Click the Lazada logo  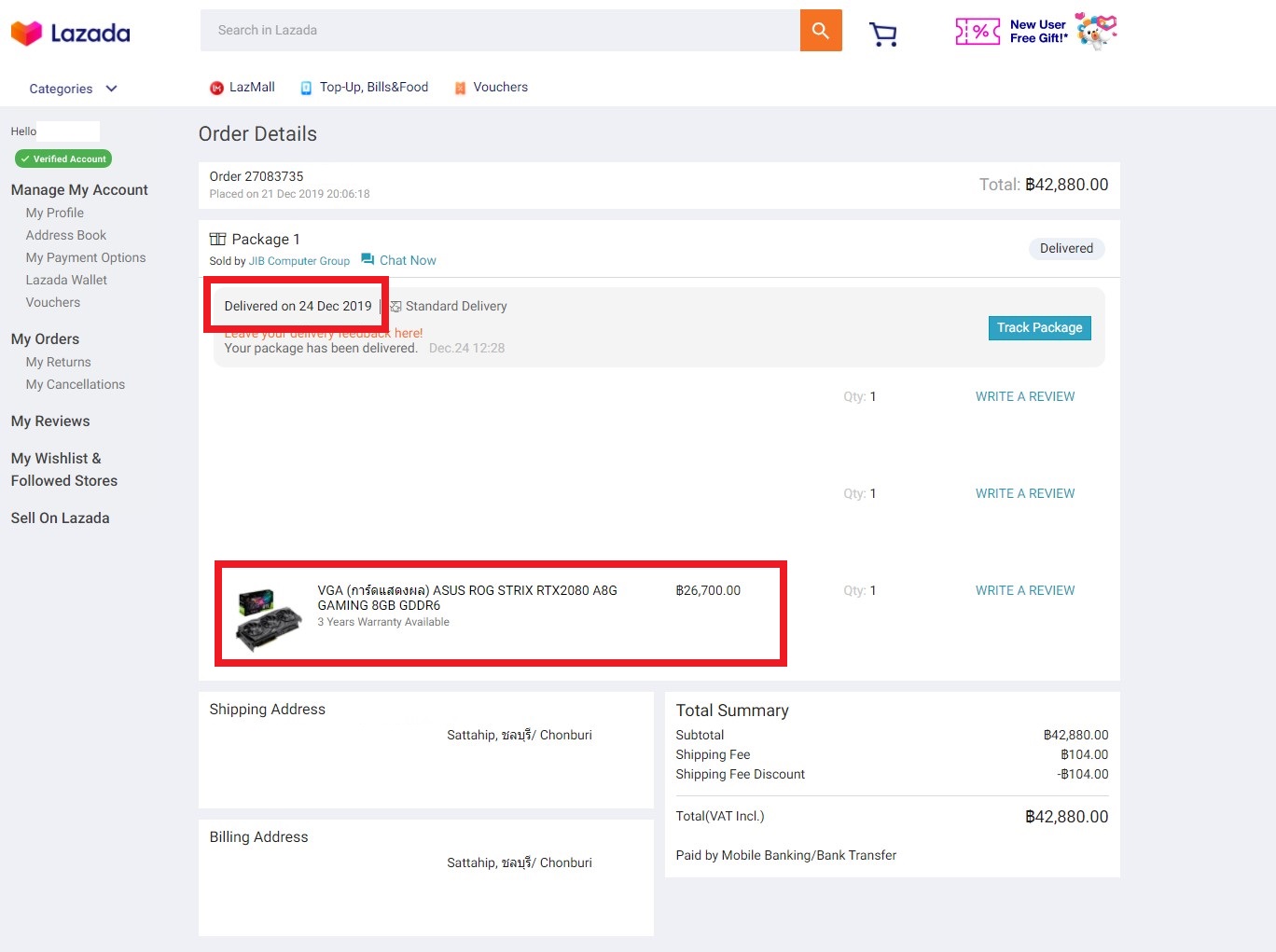[x=70, y=34]
